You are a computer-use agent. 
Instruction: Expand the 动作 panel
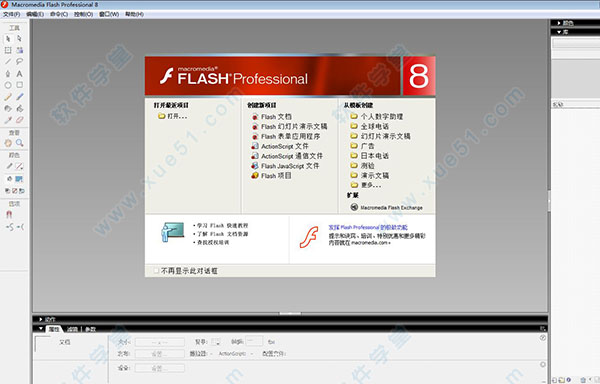(x=41, y=319)
